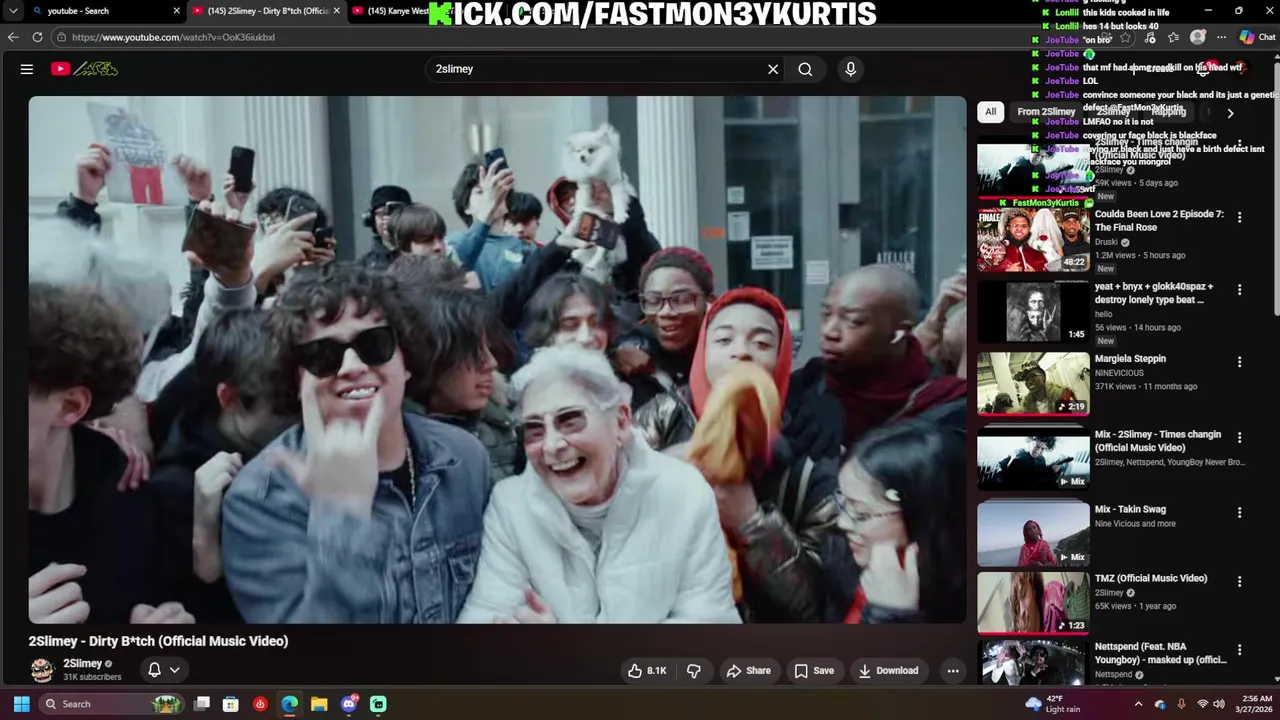Viewport: 1280px width, 720px height.
Task: Click the Windows taskbar Search box
Action: (x=111, y=704)
